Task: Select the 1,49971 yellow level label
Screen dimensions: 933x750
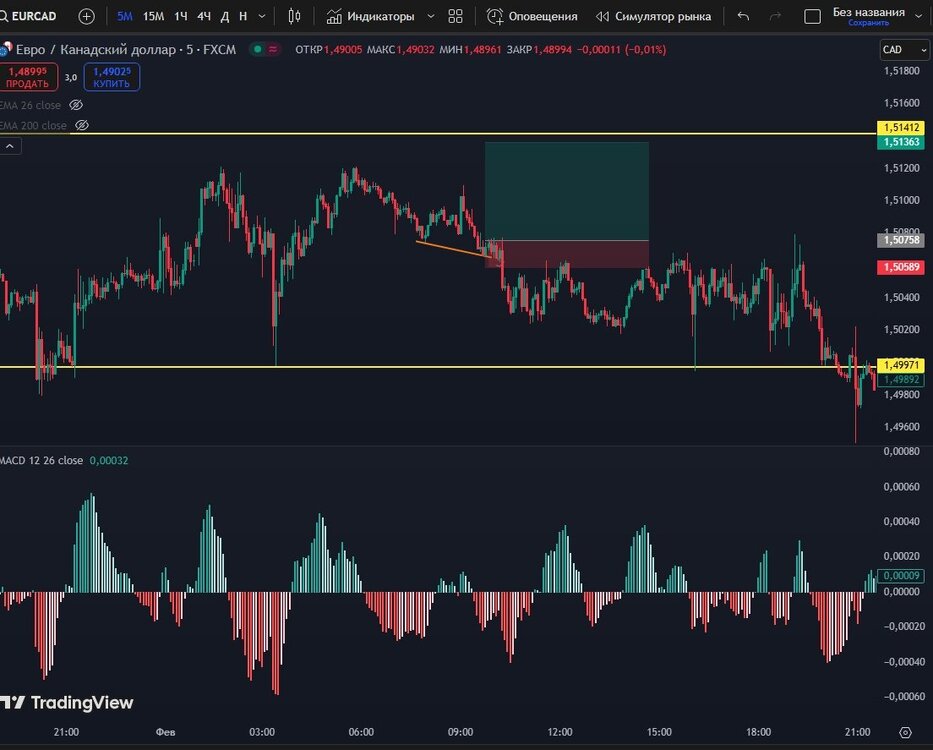Action: coord(901,365)
